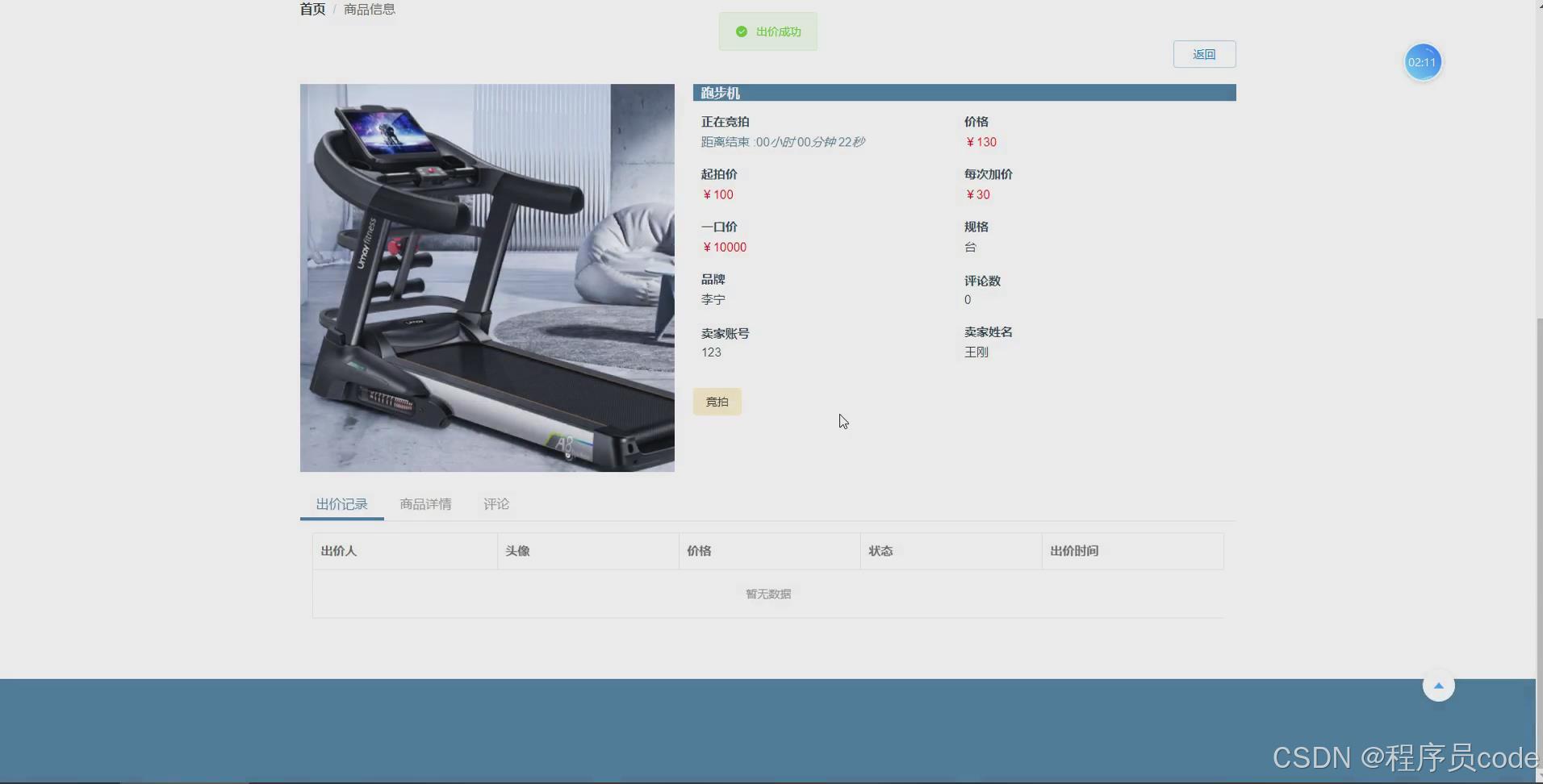Image resolution: width=1543 pixels, height=784 pixels.
Task: Click the 评论数 label
Action: tap(982, 281)
